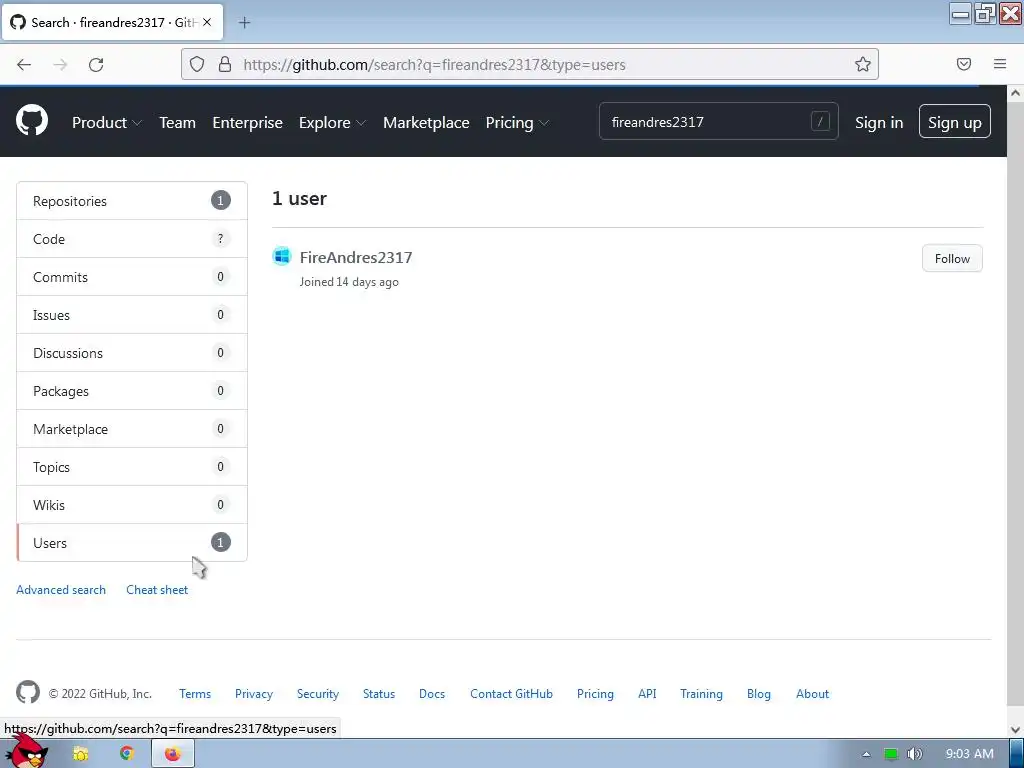
Task: Open the Firefox hamburger menu
Action: (x=1000, y=64)
